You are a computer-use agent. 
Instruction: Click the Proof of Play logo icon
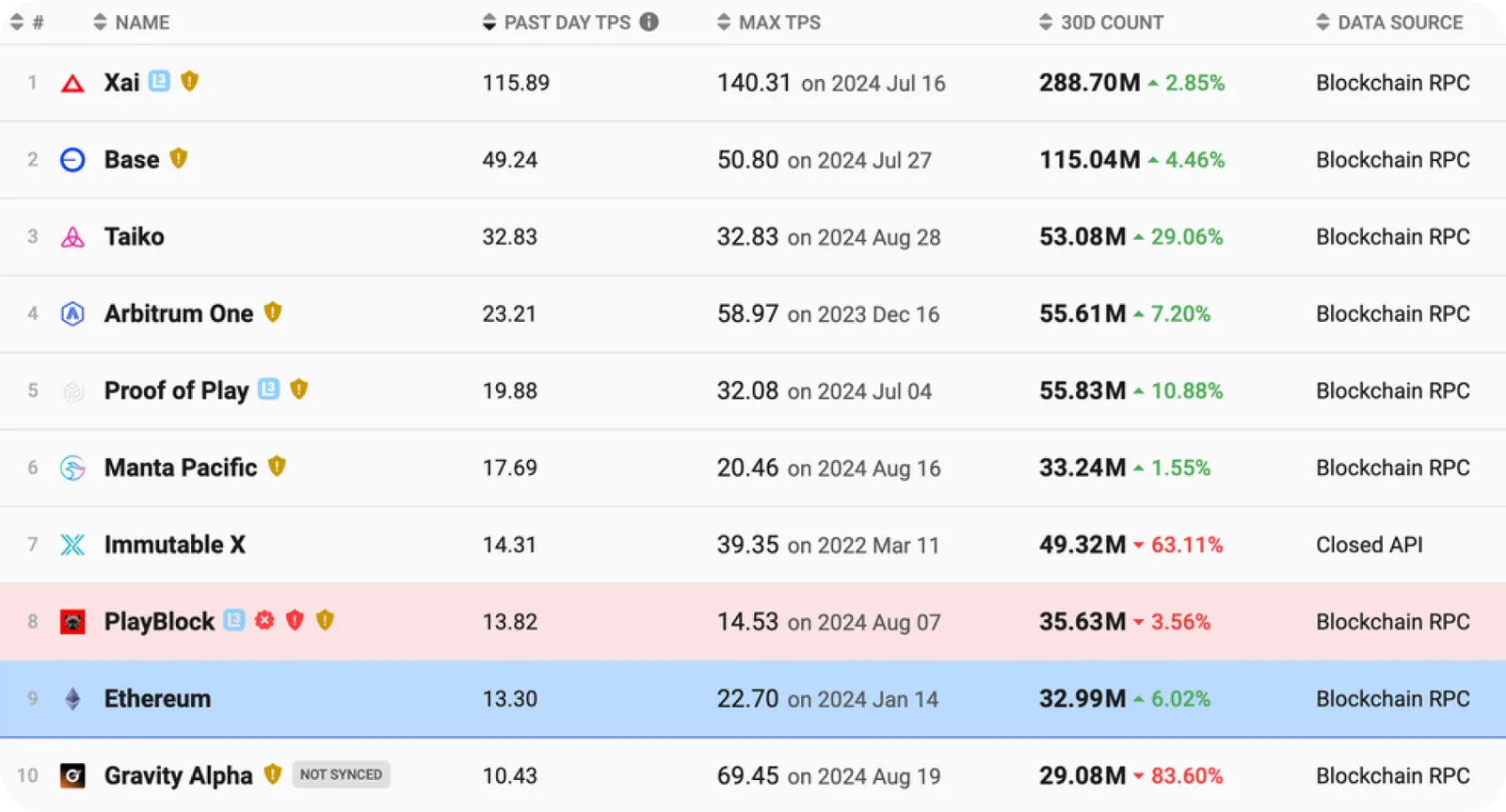click(72, 390)
